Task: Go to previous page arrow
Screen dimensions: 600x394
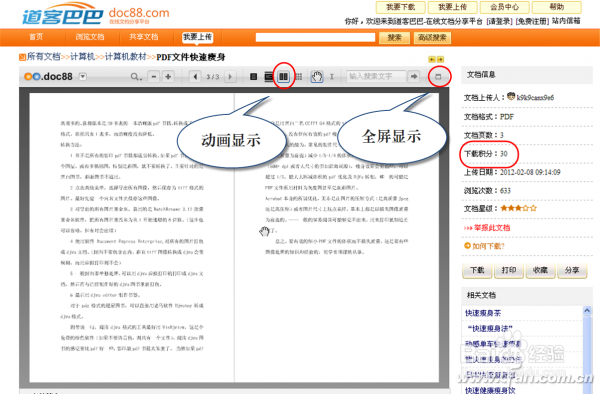Action: tap(195, 77)
